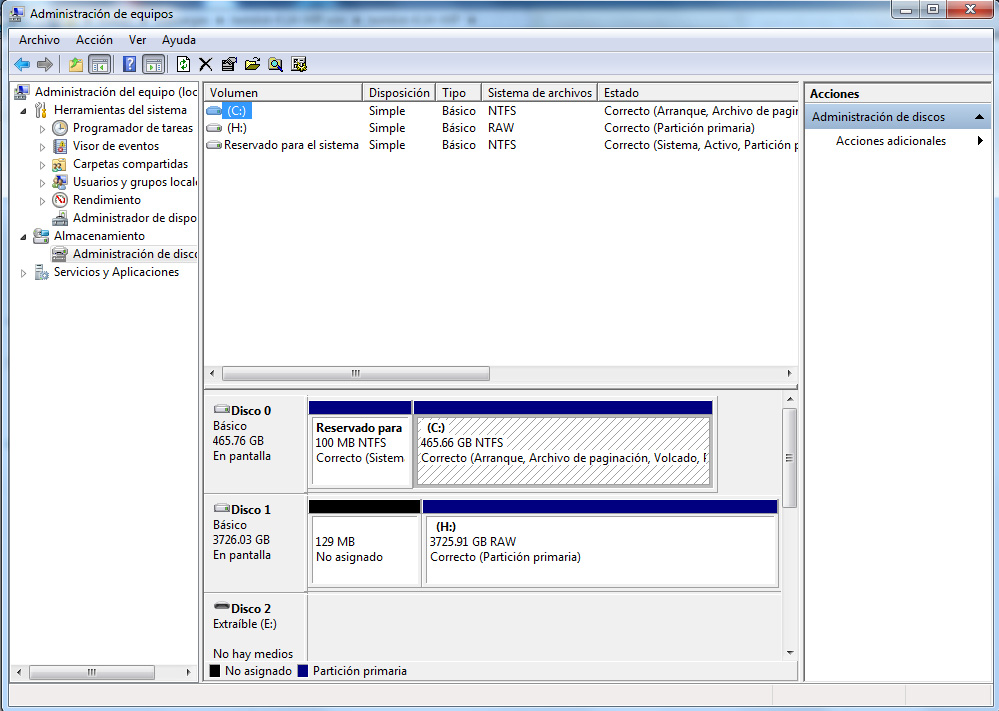Select Visor de eventos in the tree
Image resolution: width=999 pixels, height=711 pixels.
[115, 146]
